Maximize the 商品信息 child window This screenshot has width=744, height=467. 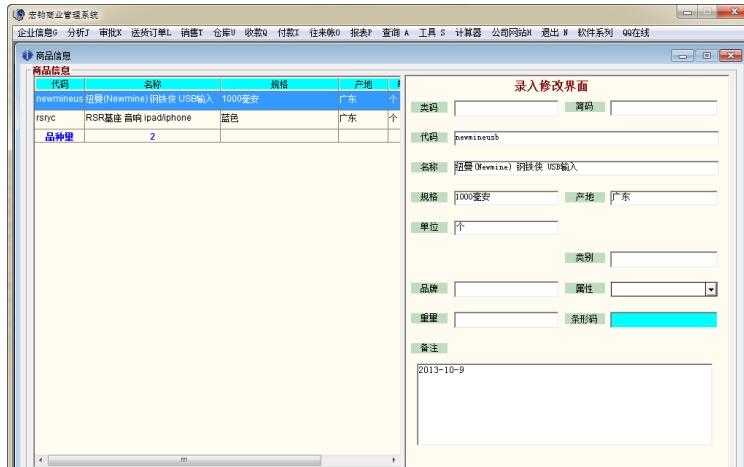[x=707, y=56]
